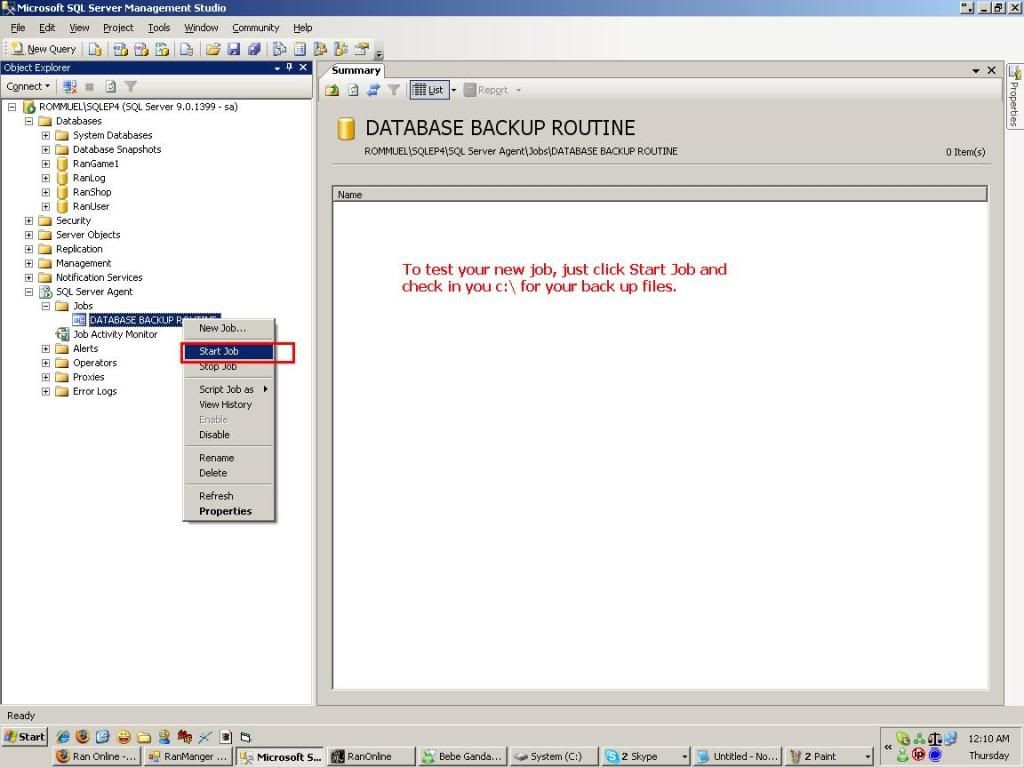1024x768 pixels.
Task: Click View History in the context menu
Action: 228,404
